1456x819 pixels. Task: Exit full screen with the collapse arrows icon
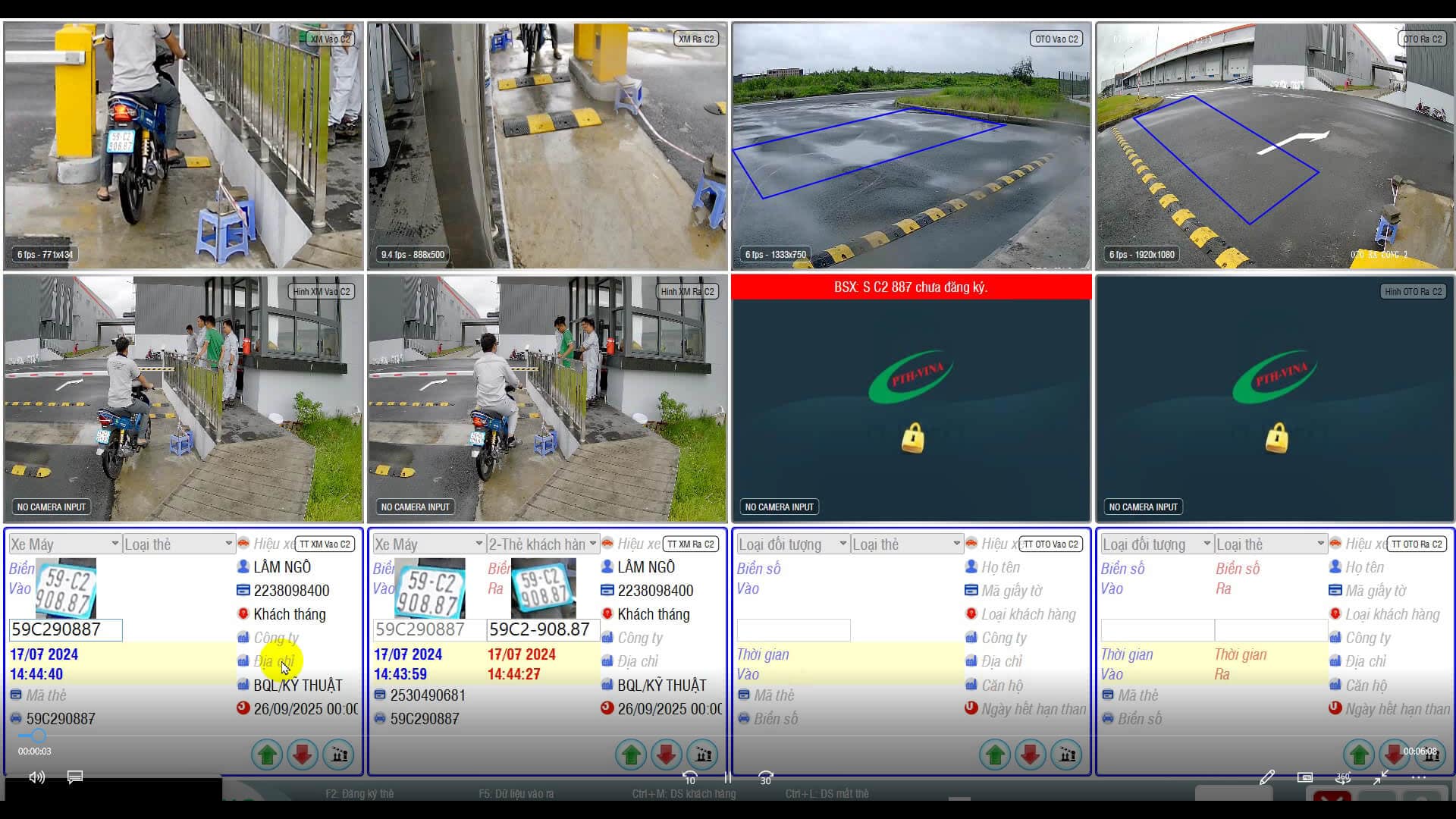[1380, 778]
